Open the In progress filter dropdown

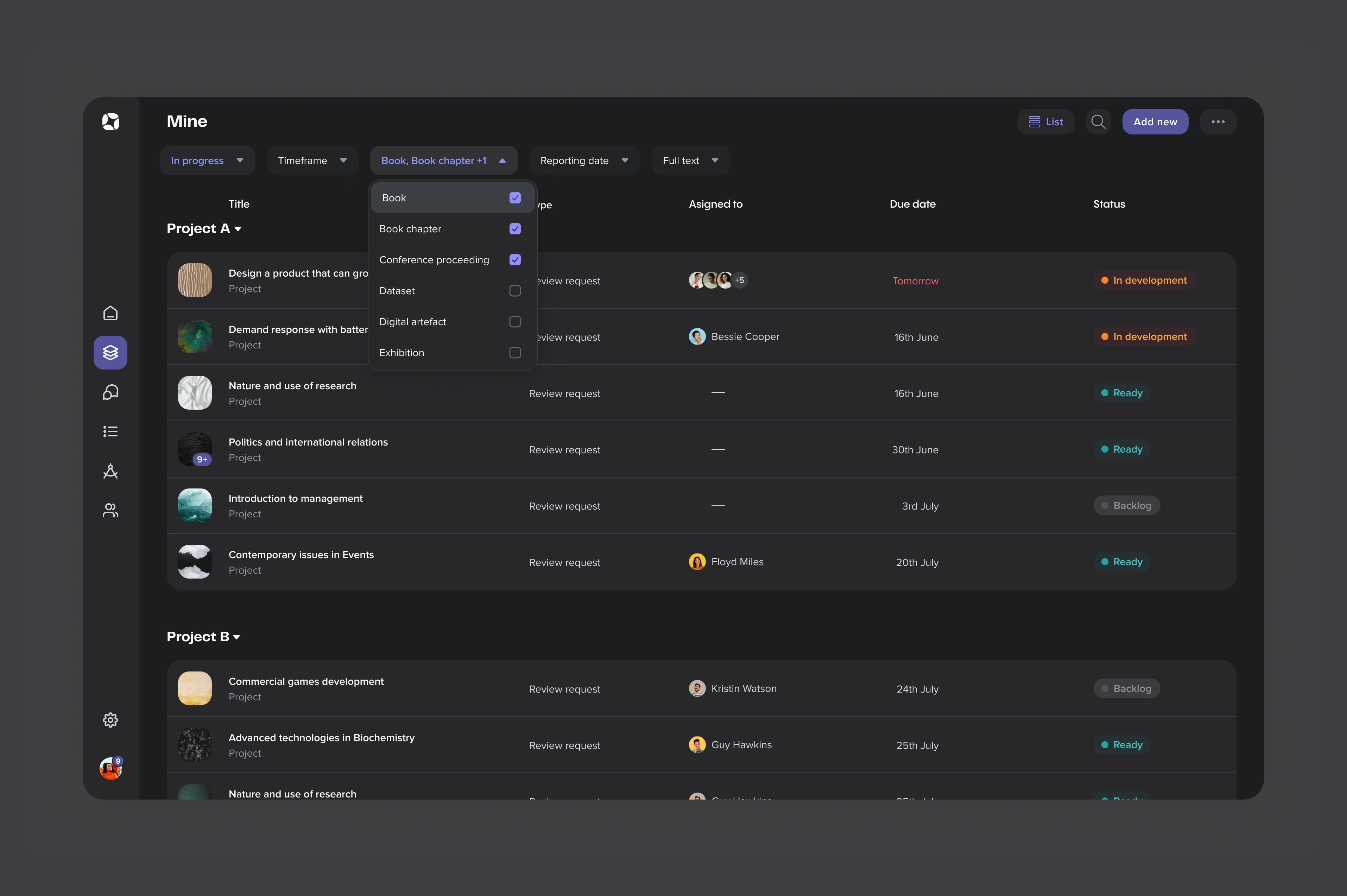pos(207,160)
